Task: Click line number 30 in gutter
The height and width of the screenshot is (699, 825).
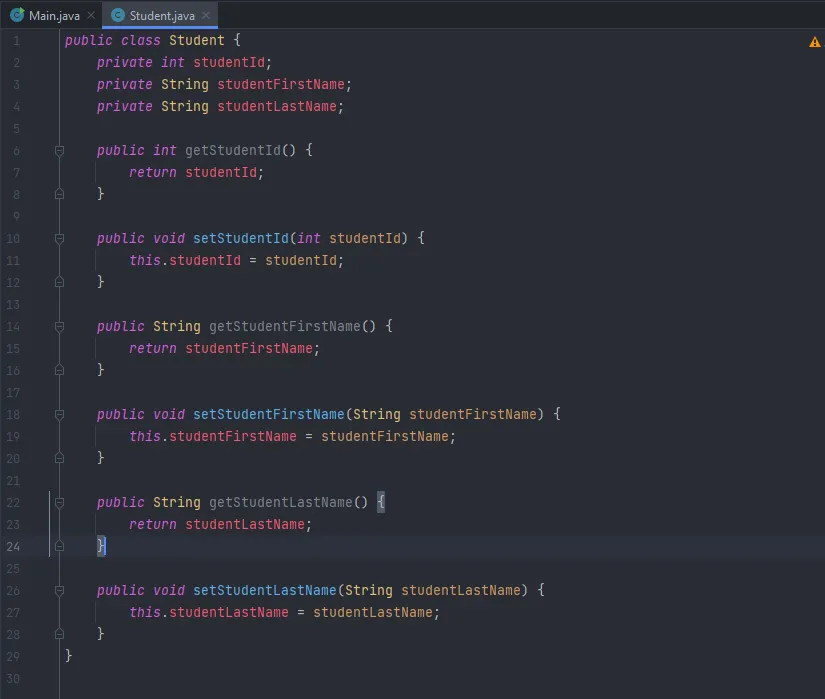Action: click(13, 678)
